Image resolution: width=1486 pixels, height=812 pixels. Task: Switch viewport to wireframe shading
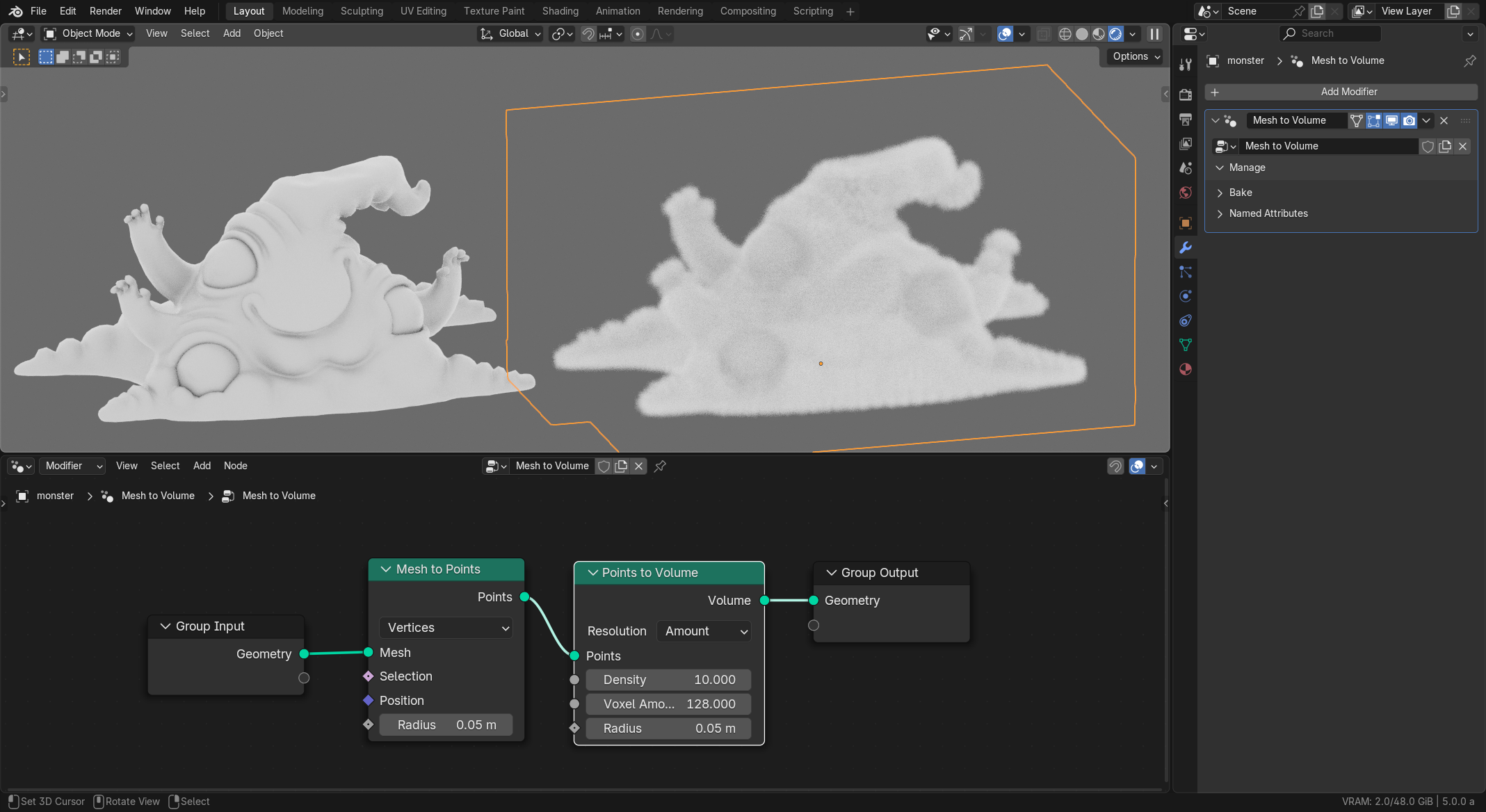click(1065, 34)
